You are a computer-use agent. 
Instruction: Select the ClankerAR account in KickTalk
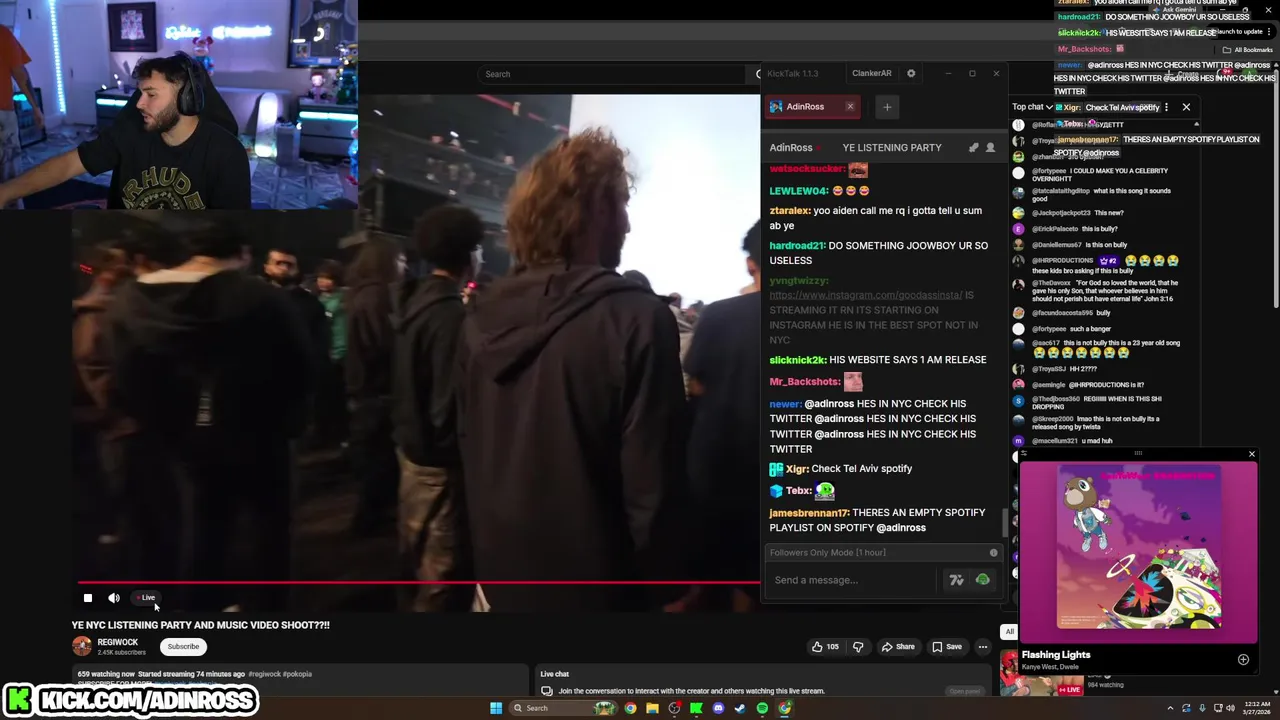click(x=871, y=73)
